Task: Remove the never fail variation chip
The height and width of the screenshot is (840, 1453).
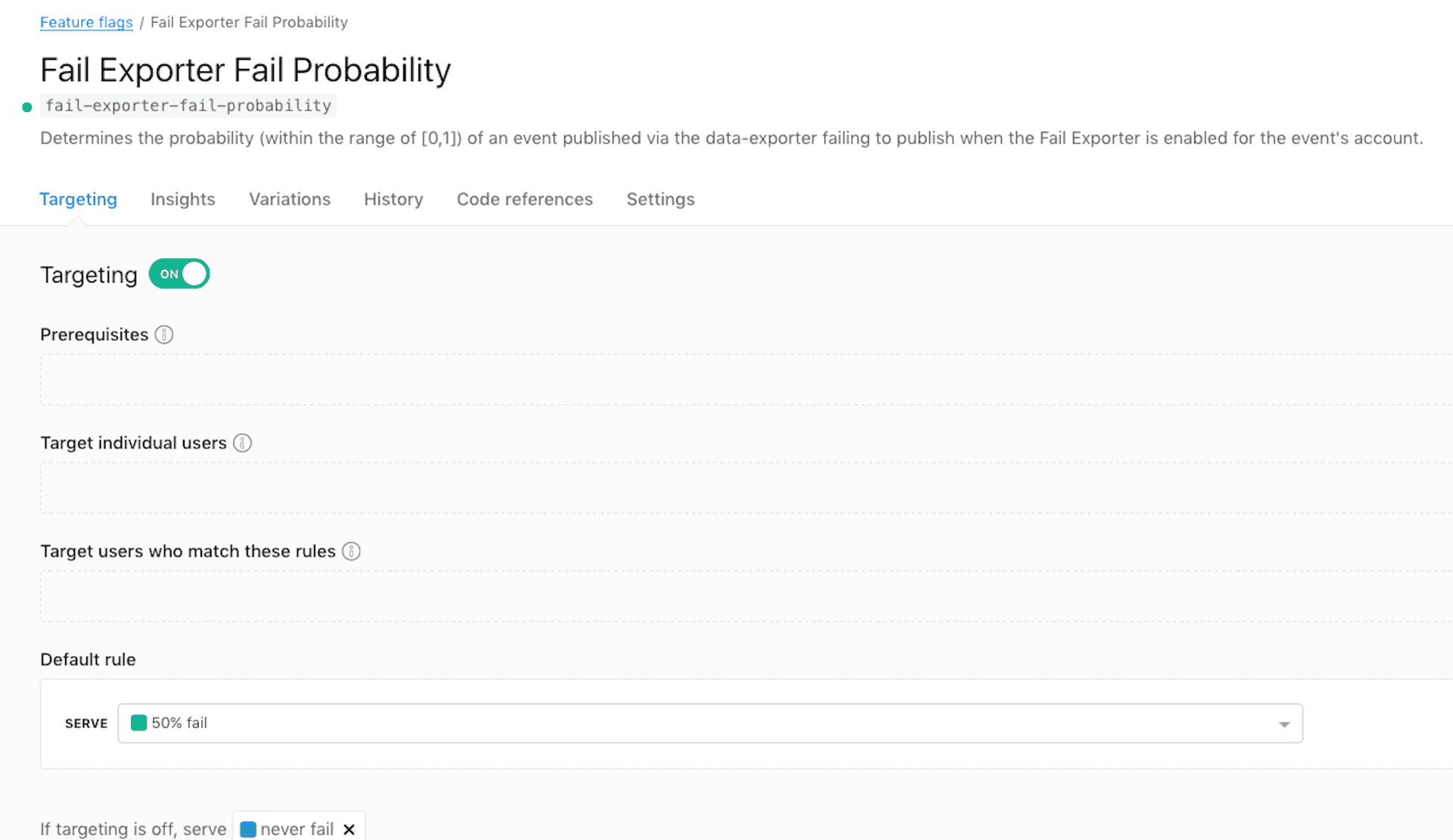Action: click(x=349, y=829)
